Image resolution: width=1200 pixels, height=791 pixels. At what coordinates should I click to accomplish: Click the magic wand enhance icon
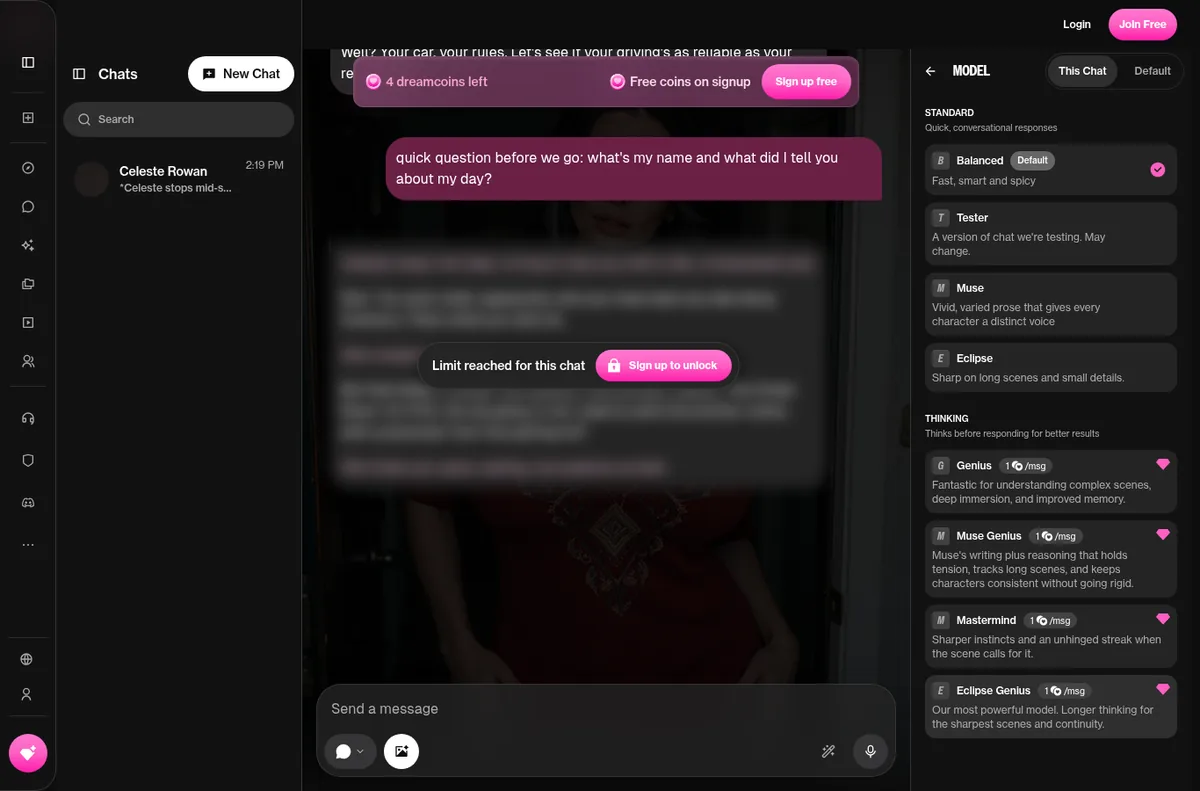pos(828,751)
